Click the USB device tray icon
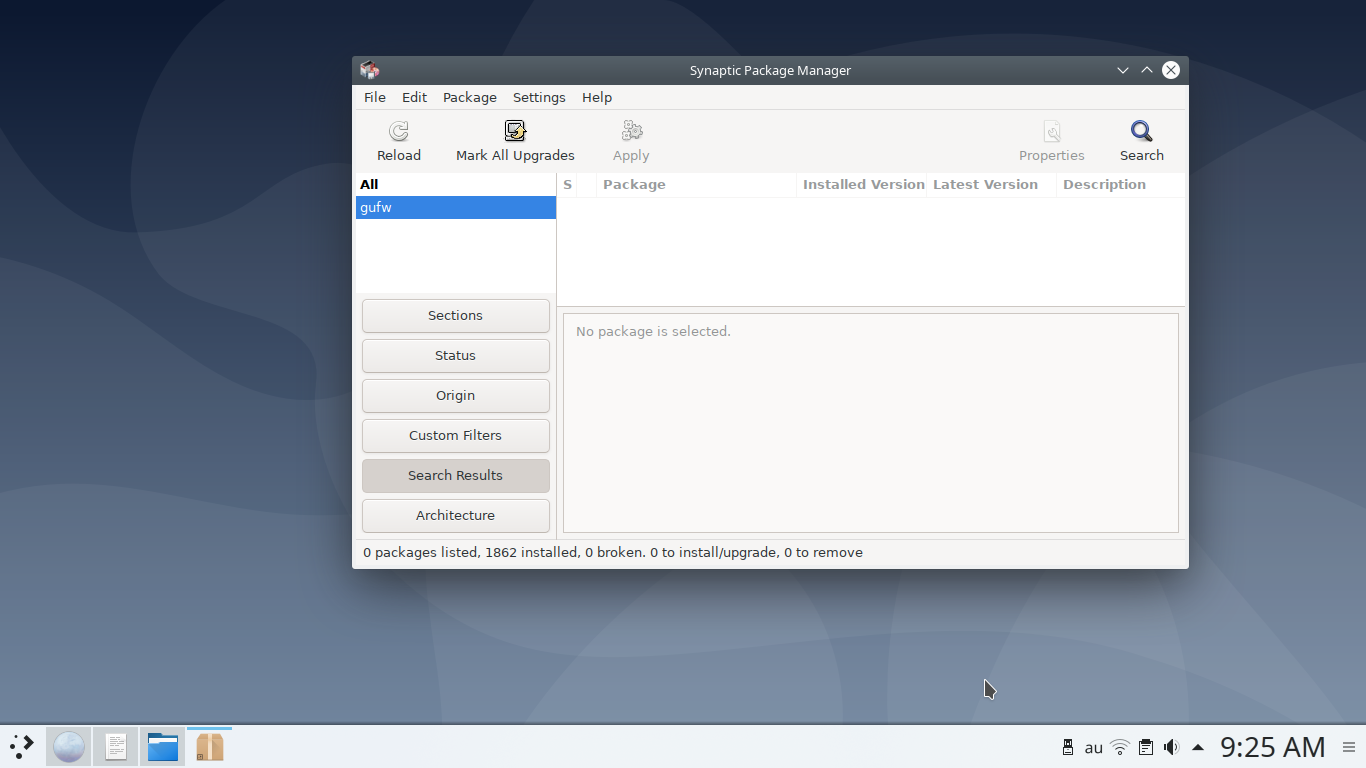 point(1068,747)
